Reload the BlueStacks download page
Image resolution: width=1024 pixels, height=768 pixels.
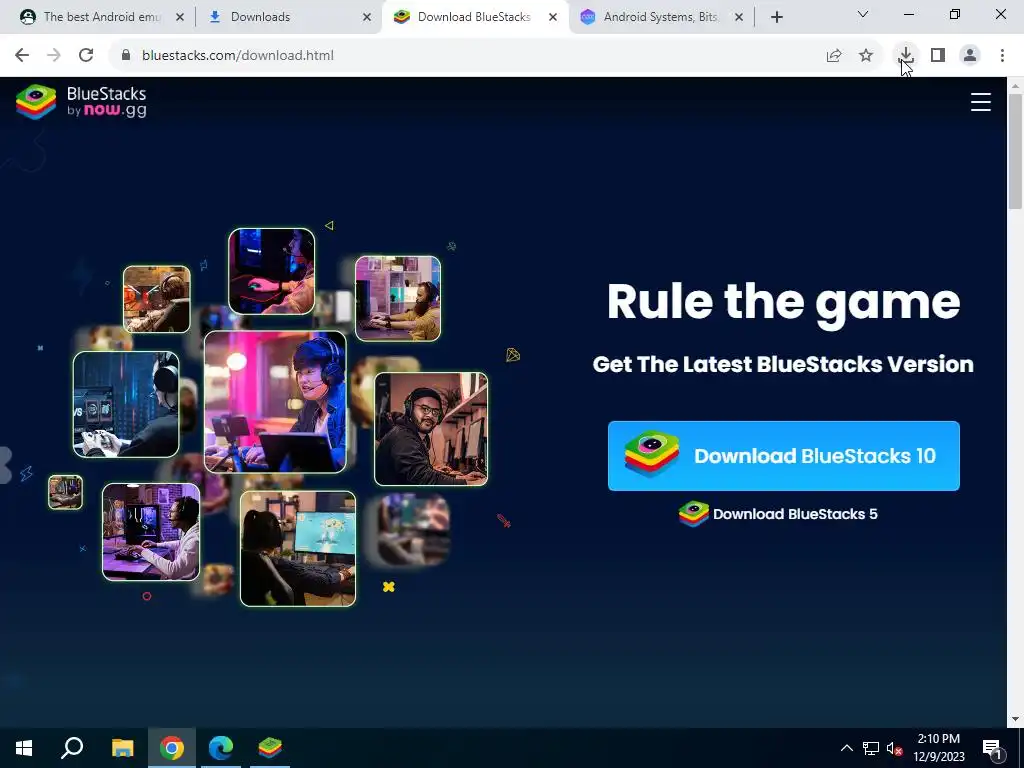[x=86, y=56]
